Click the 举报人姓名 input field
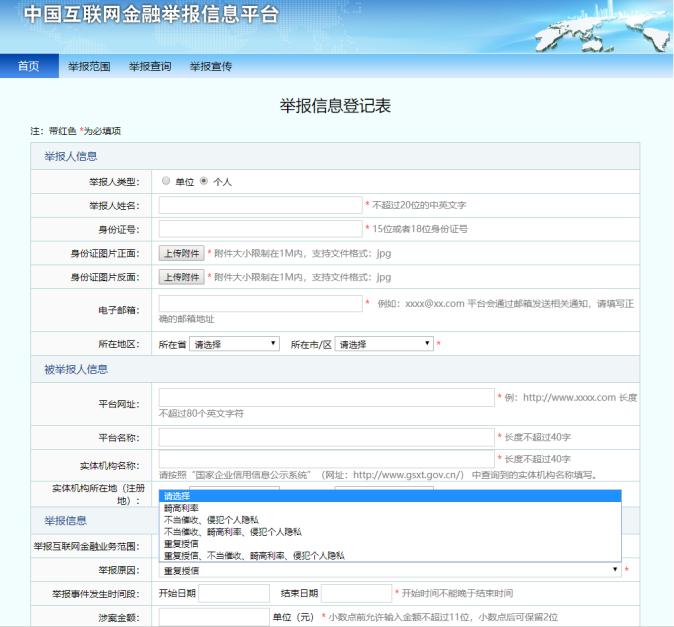674x627 pixels. (260, 205)
